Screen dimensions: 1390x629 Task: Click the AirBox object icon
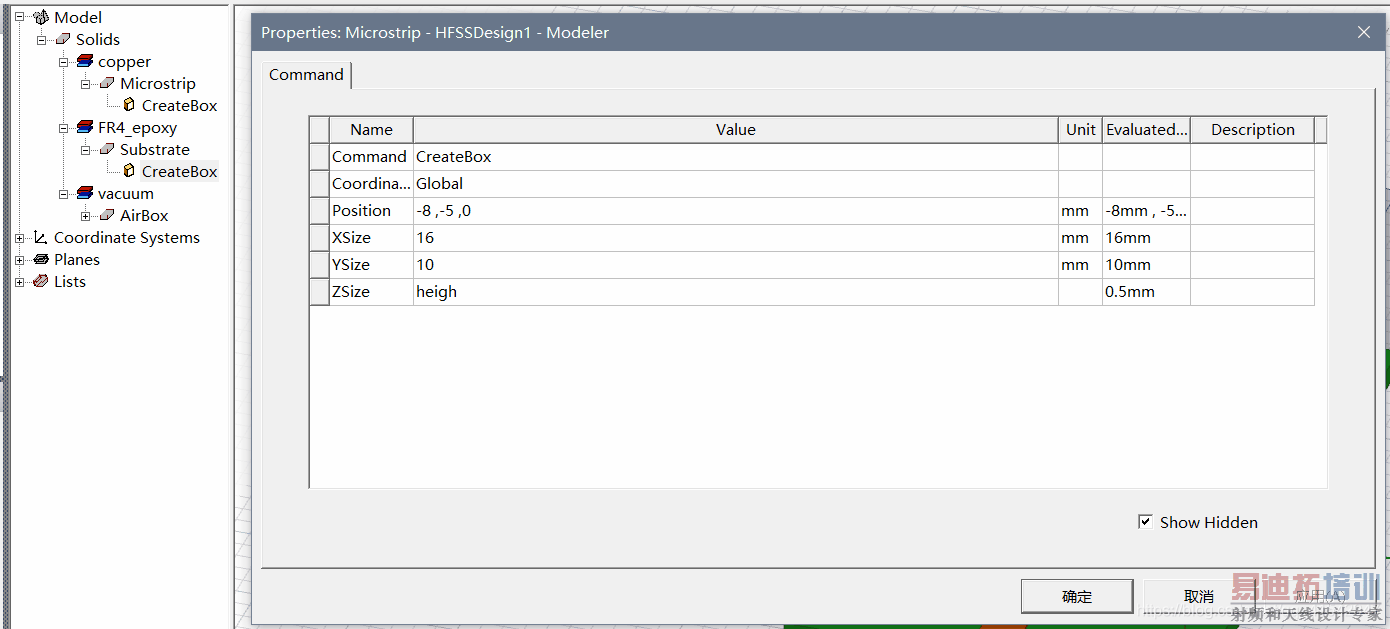coord(107,215)
